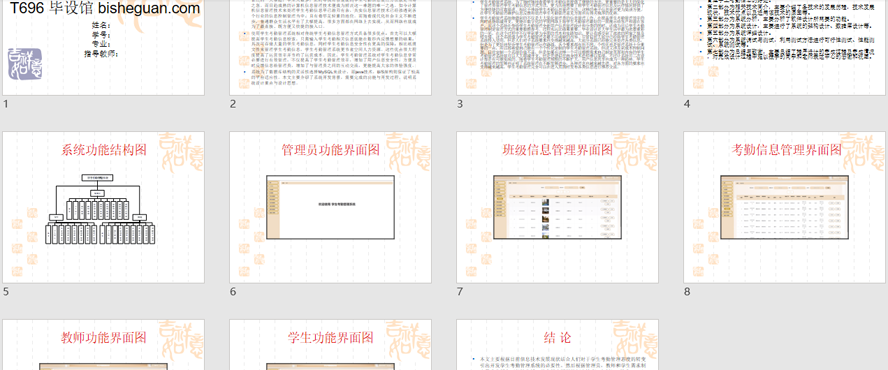Click slide number 5 label
The height and width of the screenshot is (370, 888).
click(x=6, y=292)
